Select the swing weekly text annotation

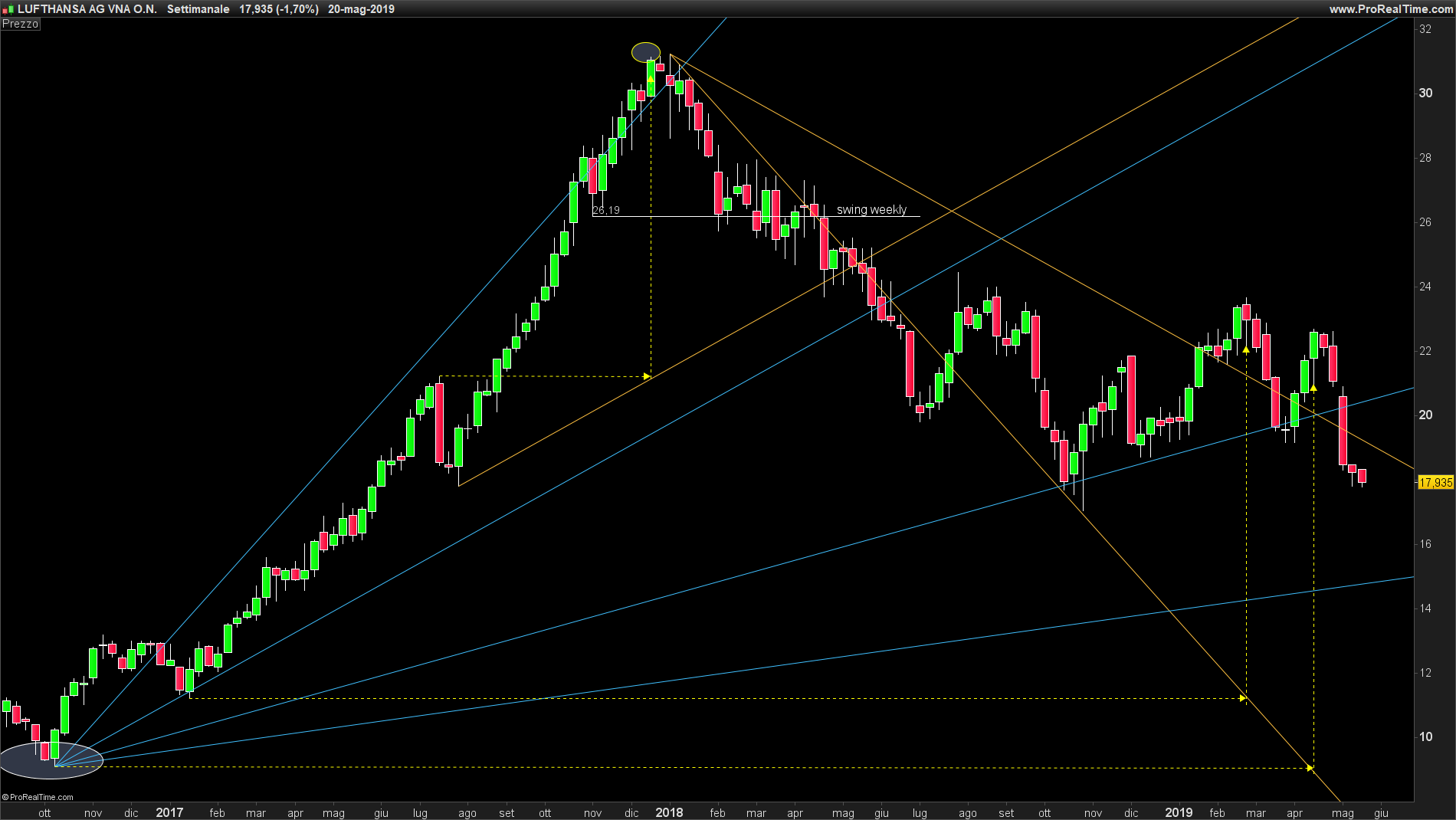click(x=871, y=209)
